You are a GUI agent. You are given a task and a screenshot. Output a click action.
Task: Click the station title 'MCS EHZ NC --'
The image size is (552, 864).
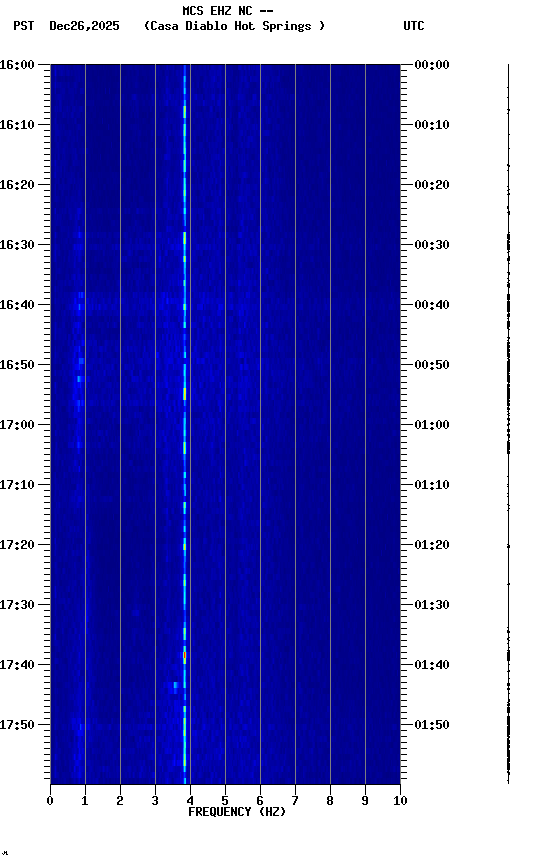[228, 10]
